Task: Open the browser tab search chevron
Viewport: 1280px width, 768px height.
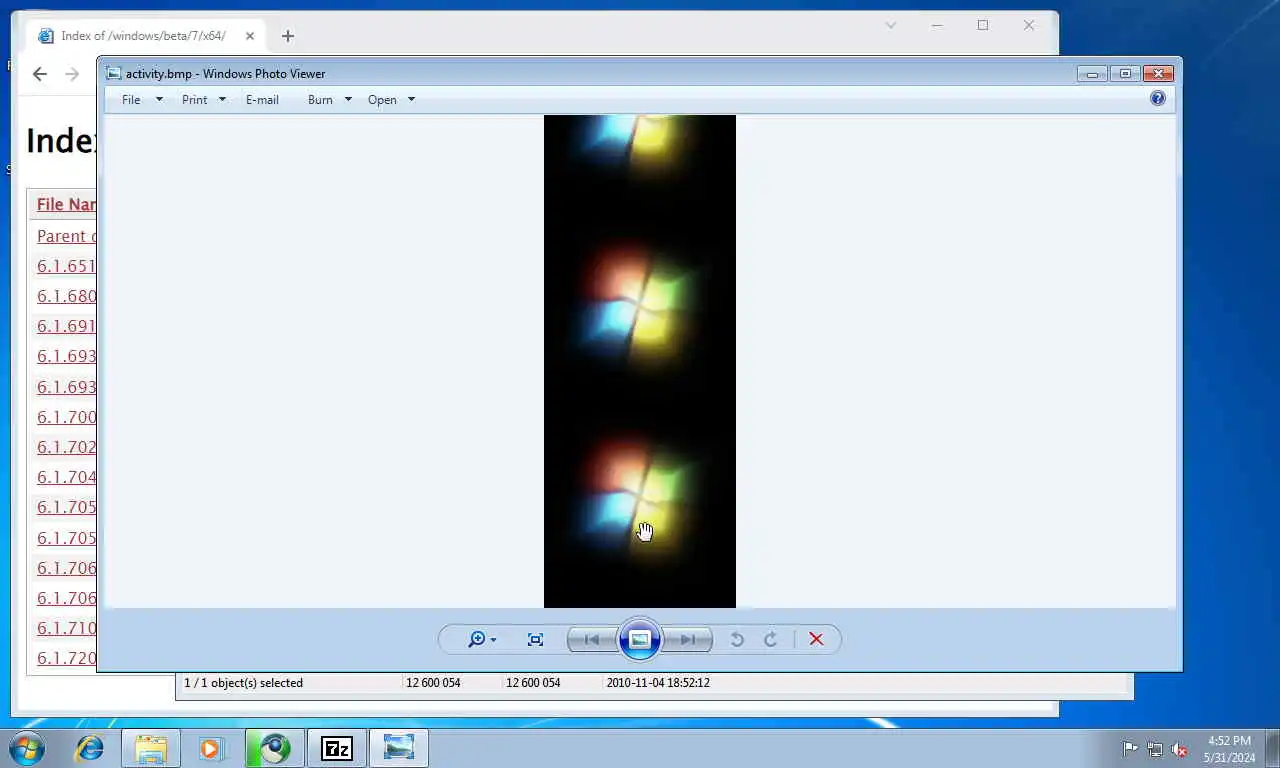Action: (x=891, y=26)
